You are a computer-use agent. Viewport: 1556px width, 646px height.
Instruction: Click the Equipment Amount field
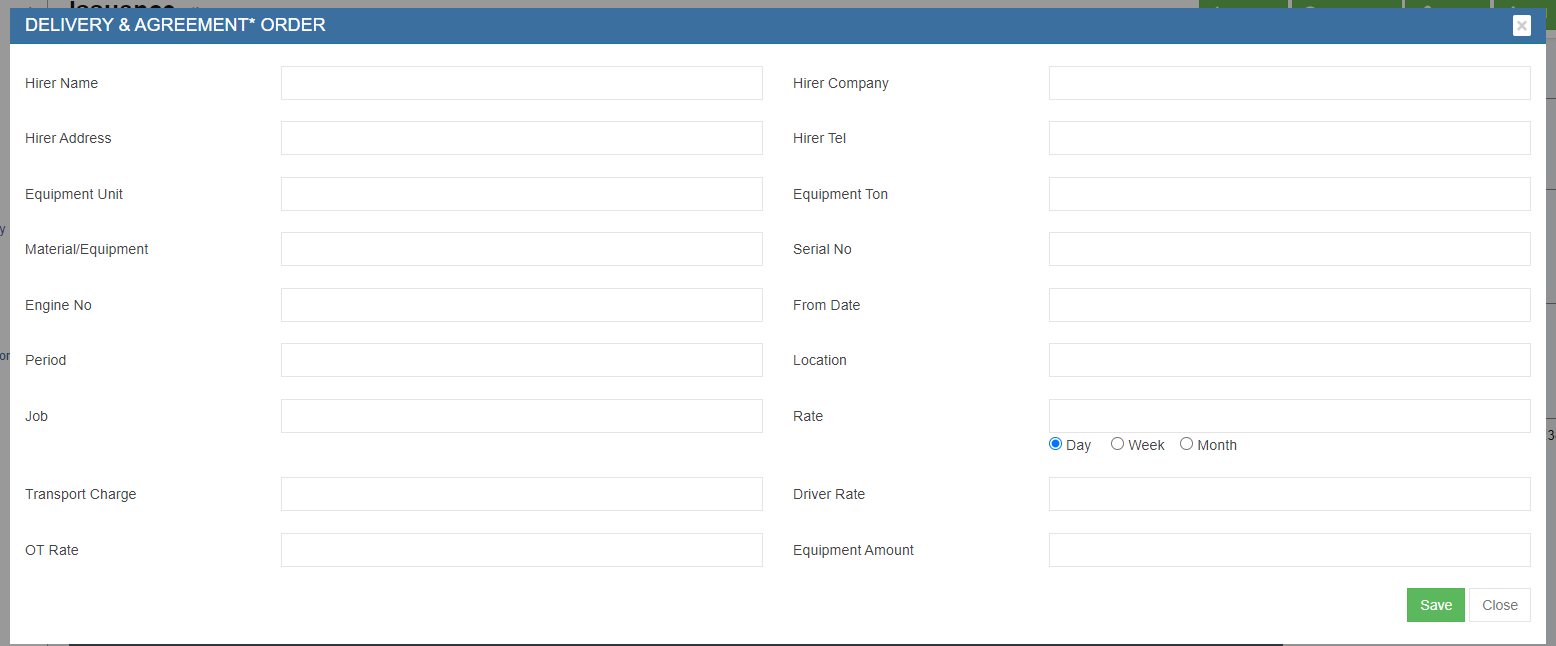tap(1289, 550)
